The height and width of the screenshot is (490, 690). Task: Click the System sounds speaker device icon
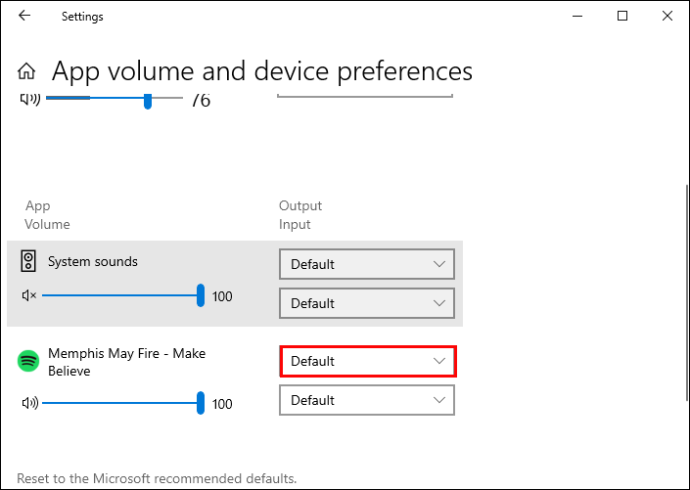[x=28, y=261]
